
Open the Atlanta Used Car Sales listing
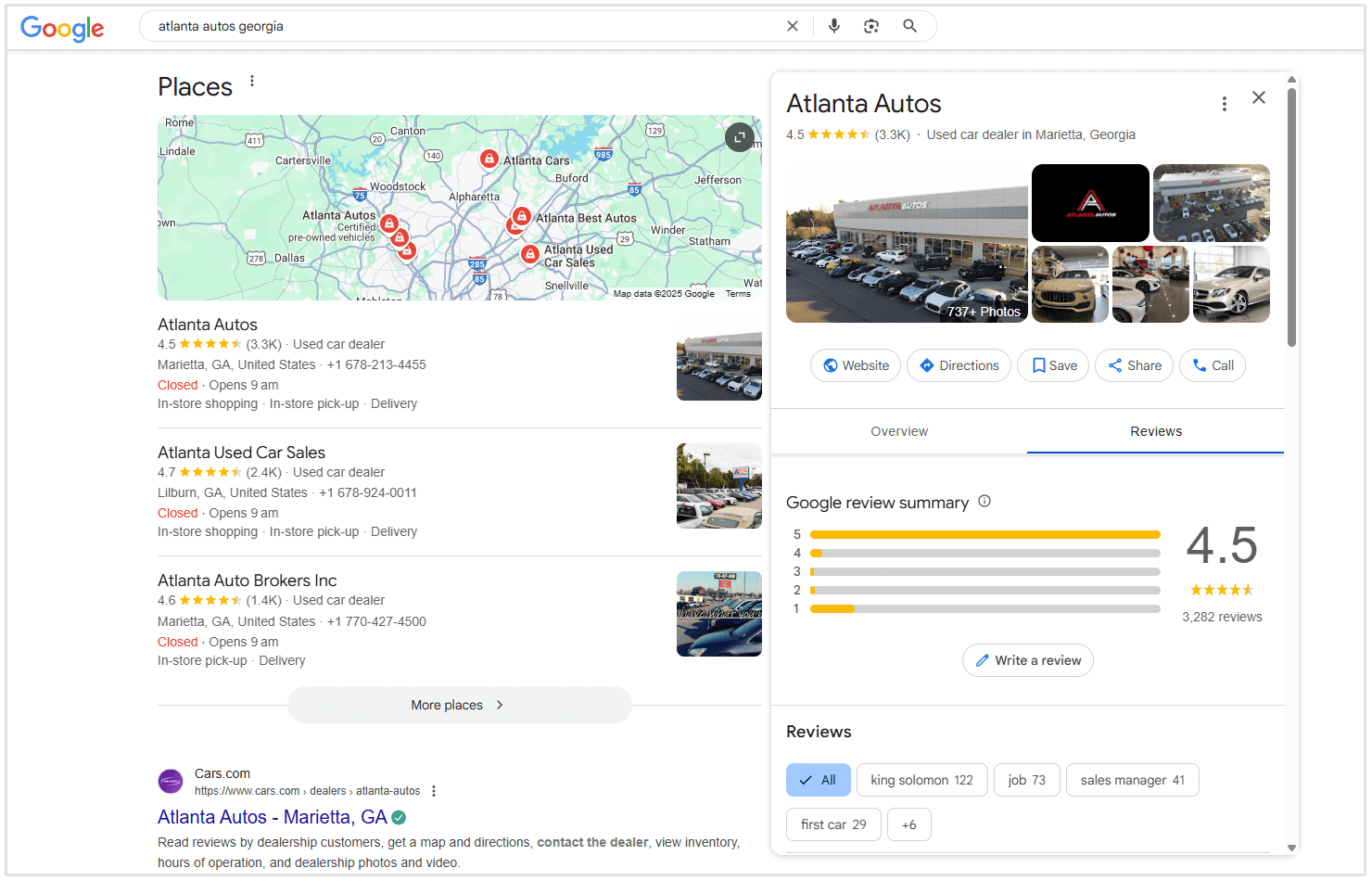click(x=241, y=453)
